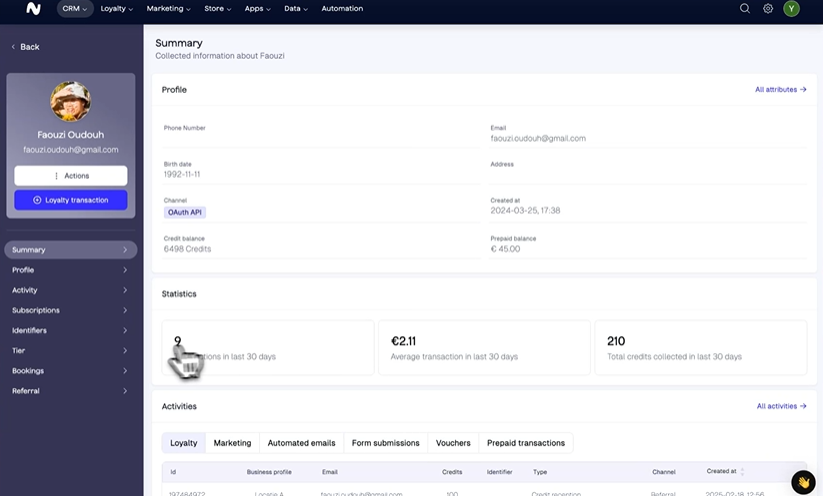This screenshot has height=496, width=823.
Task: Click the Channel column header
Action: tap(663, 472)
